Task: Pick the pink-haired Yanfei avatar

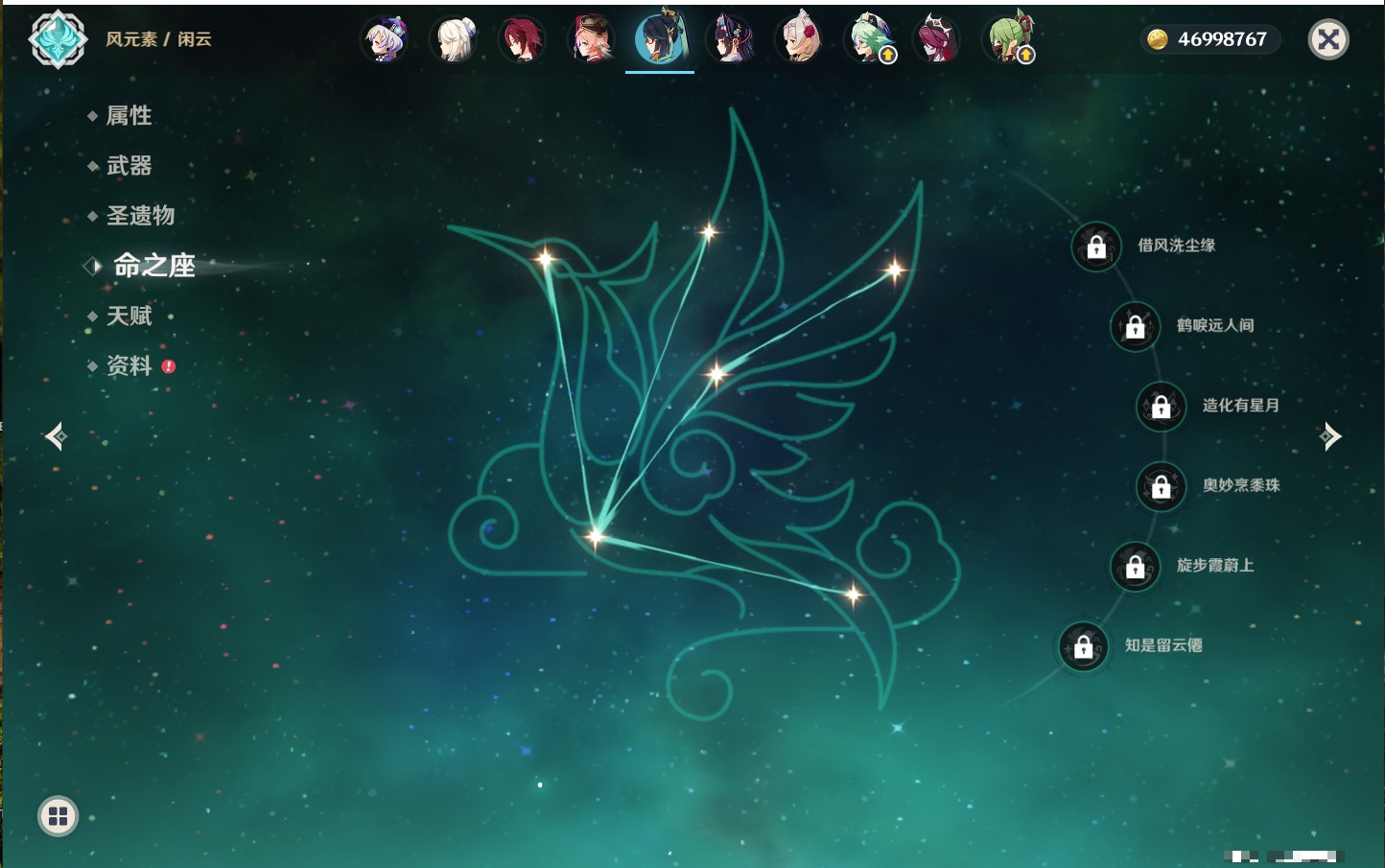Action: point(591,39)
